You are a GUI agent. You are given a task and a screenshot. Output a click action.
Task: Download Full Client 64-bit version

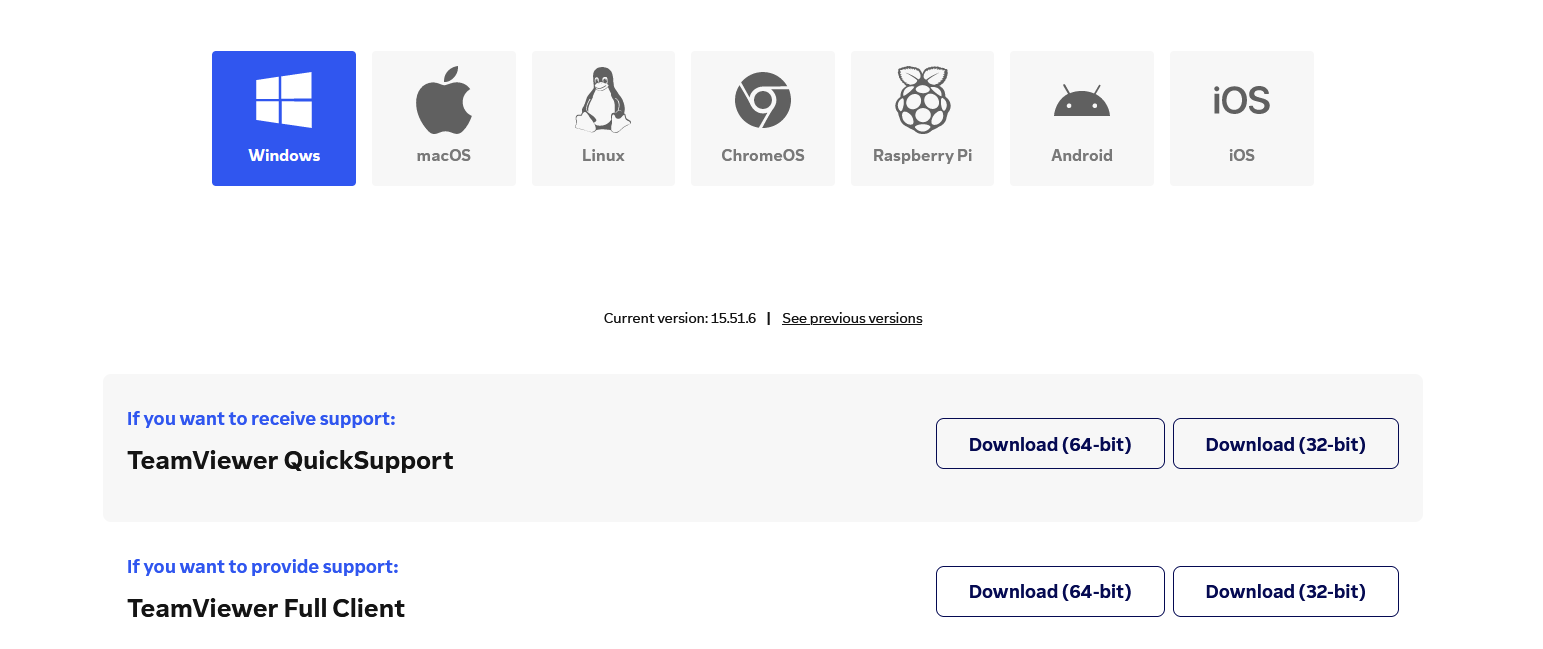(1050, 592)
